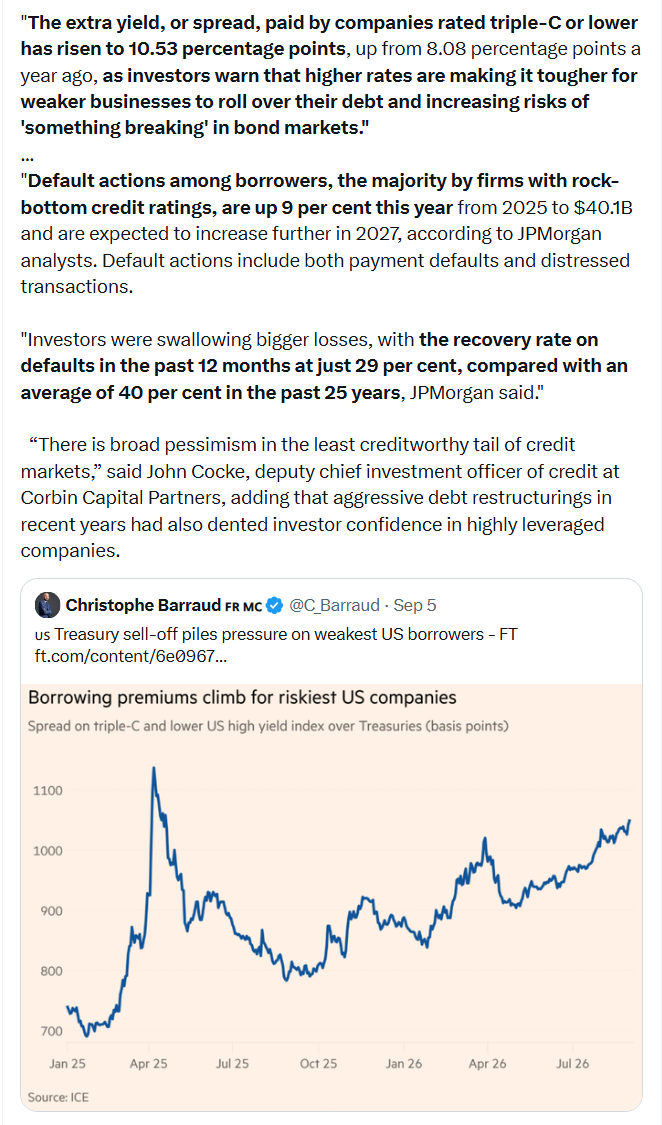The width and height of the screenshot is (662, 1125).
Task: Click the Sep 5 timestamp
Action: coord(415,606)
